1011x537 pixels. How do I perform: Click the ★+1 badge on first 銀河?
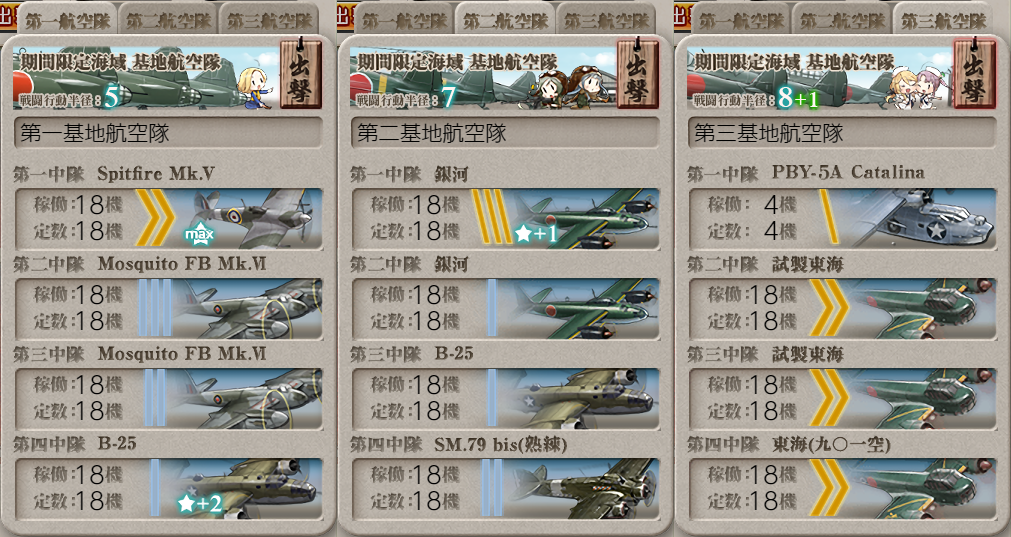click(536, 234)
